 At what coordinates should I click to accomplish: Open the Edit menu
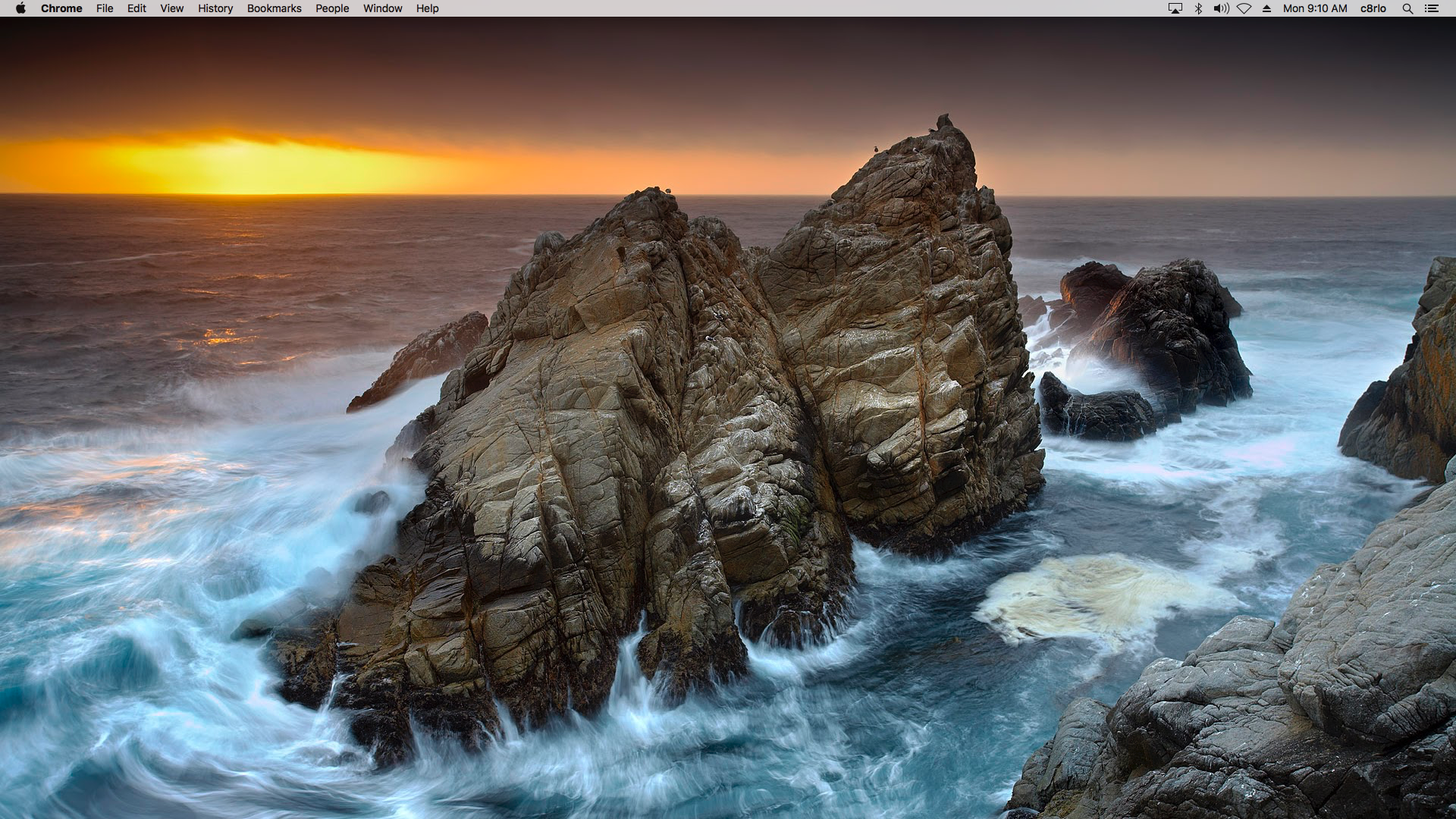[x=136, y=8]
